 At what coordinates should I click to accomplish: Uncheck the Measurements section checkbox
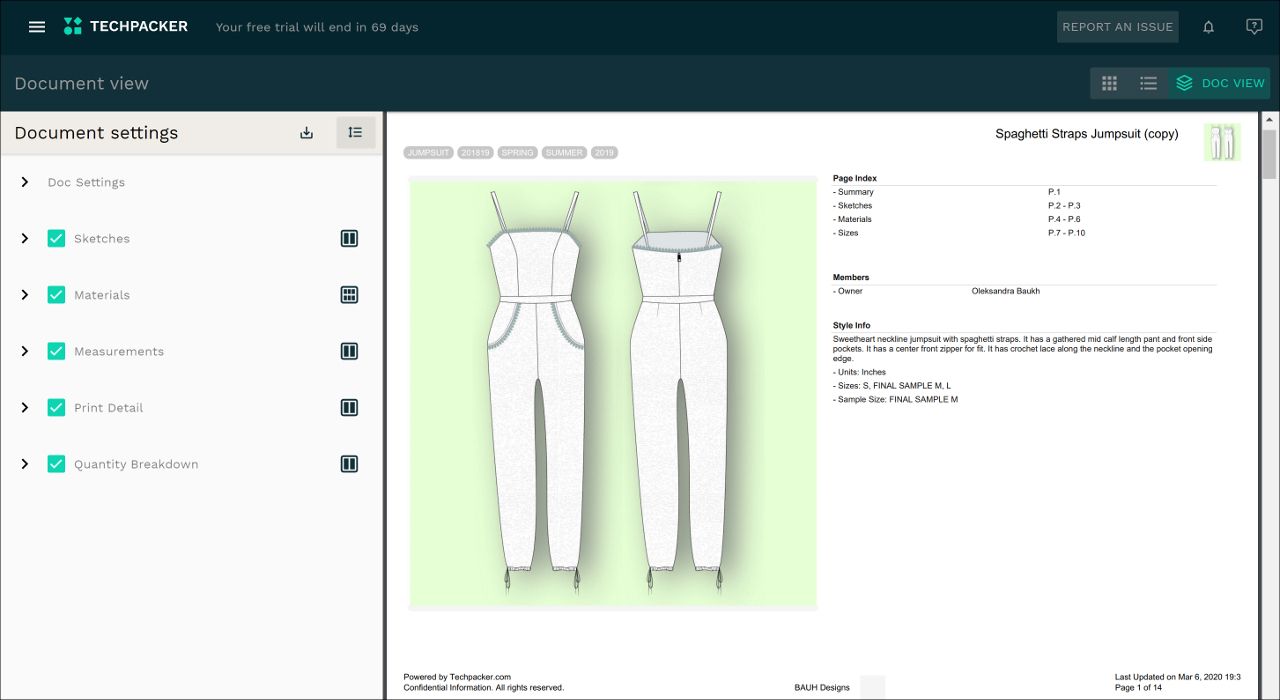pyautogui.click(x=56, y=351)
